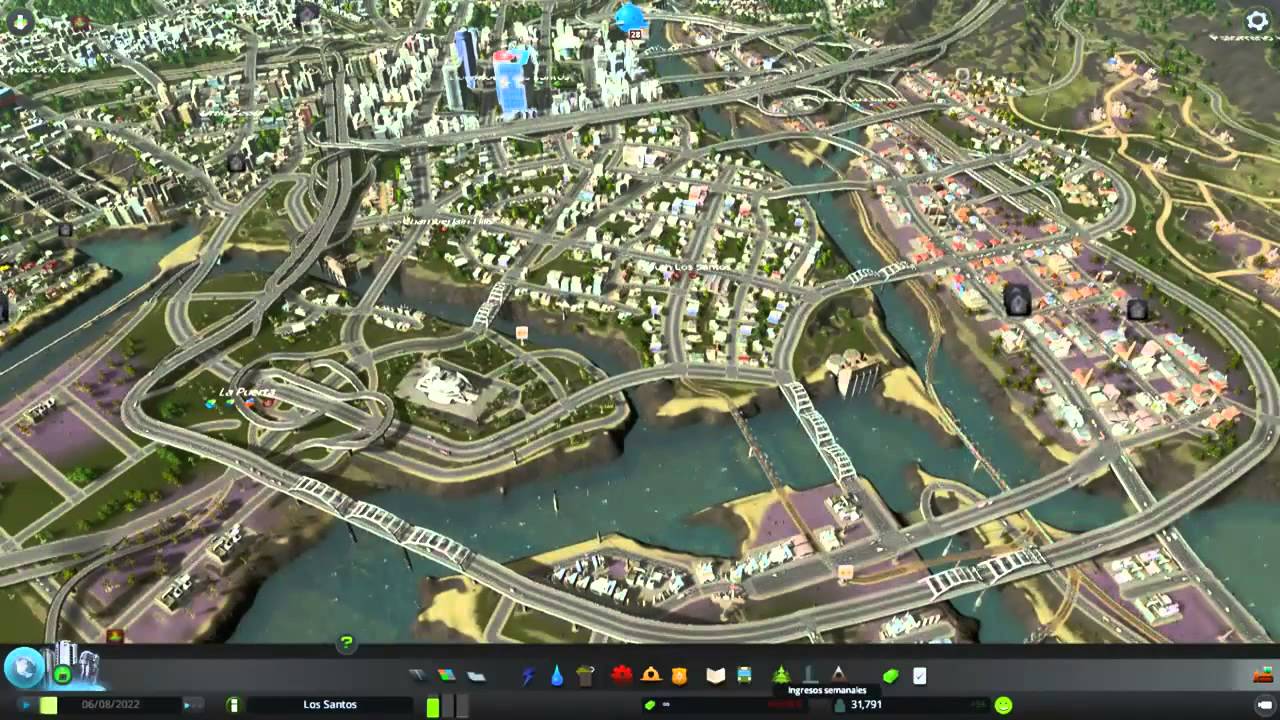Viewport: 1280px width, 720px height.
Task: Open the Roads build menu
Action: click(418, 676)
